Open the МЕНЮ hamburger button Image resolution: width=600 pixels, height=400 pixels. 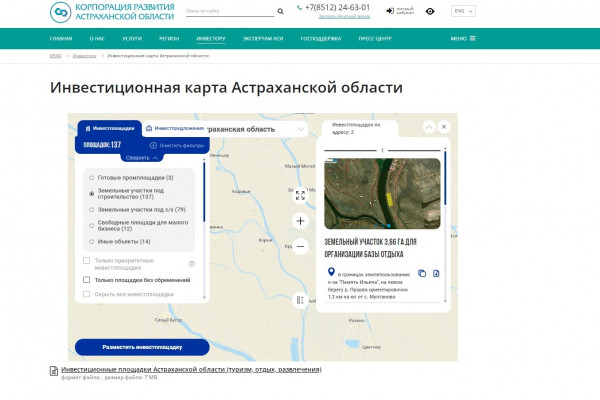463,39
